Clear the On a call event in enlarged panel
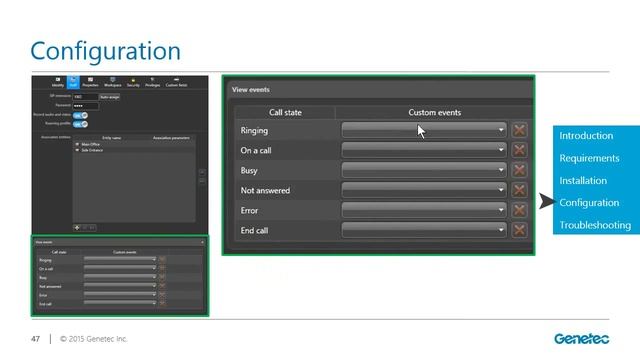Viewport: 640px width, 360px height. (519, 150)
